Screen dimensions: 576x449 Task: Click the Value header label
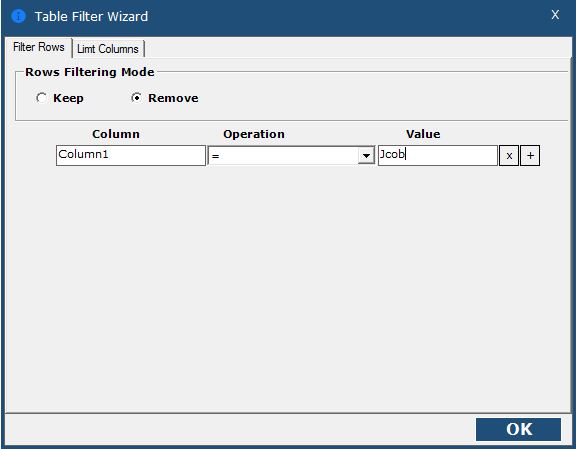[x=423, y=134]
